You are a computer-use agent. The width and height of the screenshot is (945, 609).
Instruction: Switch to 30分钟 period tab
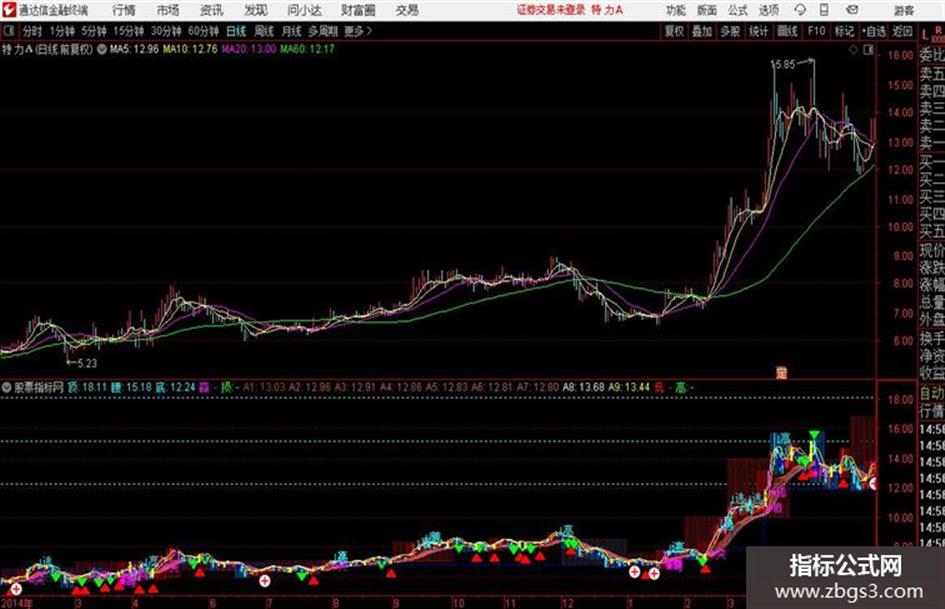[x=166, y=31]
